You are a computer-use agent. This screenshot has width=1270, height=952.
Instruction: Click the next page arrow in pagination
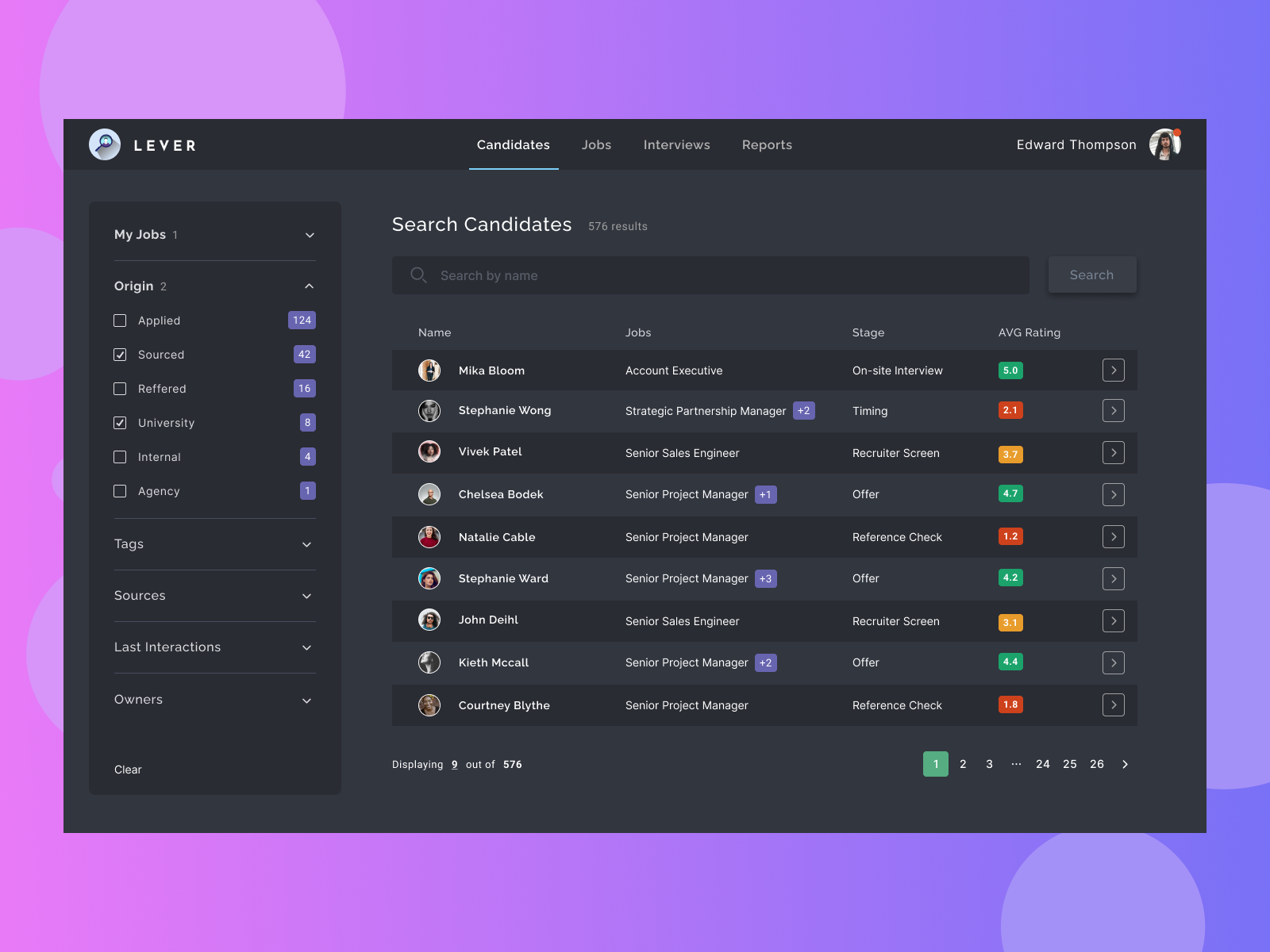click(1125, 764)
